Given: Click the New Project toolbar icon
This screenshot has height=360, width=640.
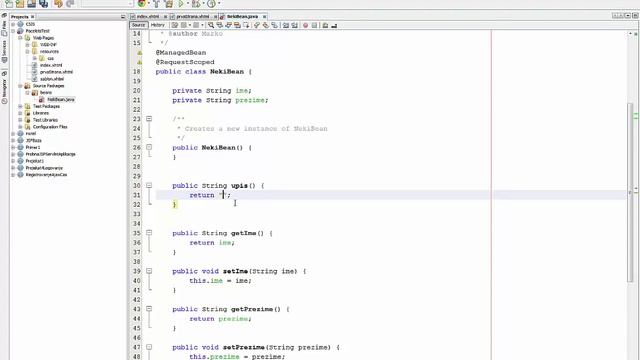Looking at the screenshot, I should pos(20,3).
